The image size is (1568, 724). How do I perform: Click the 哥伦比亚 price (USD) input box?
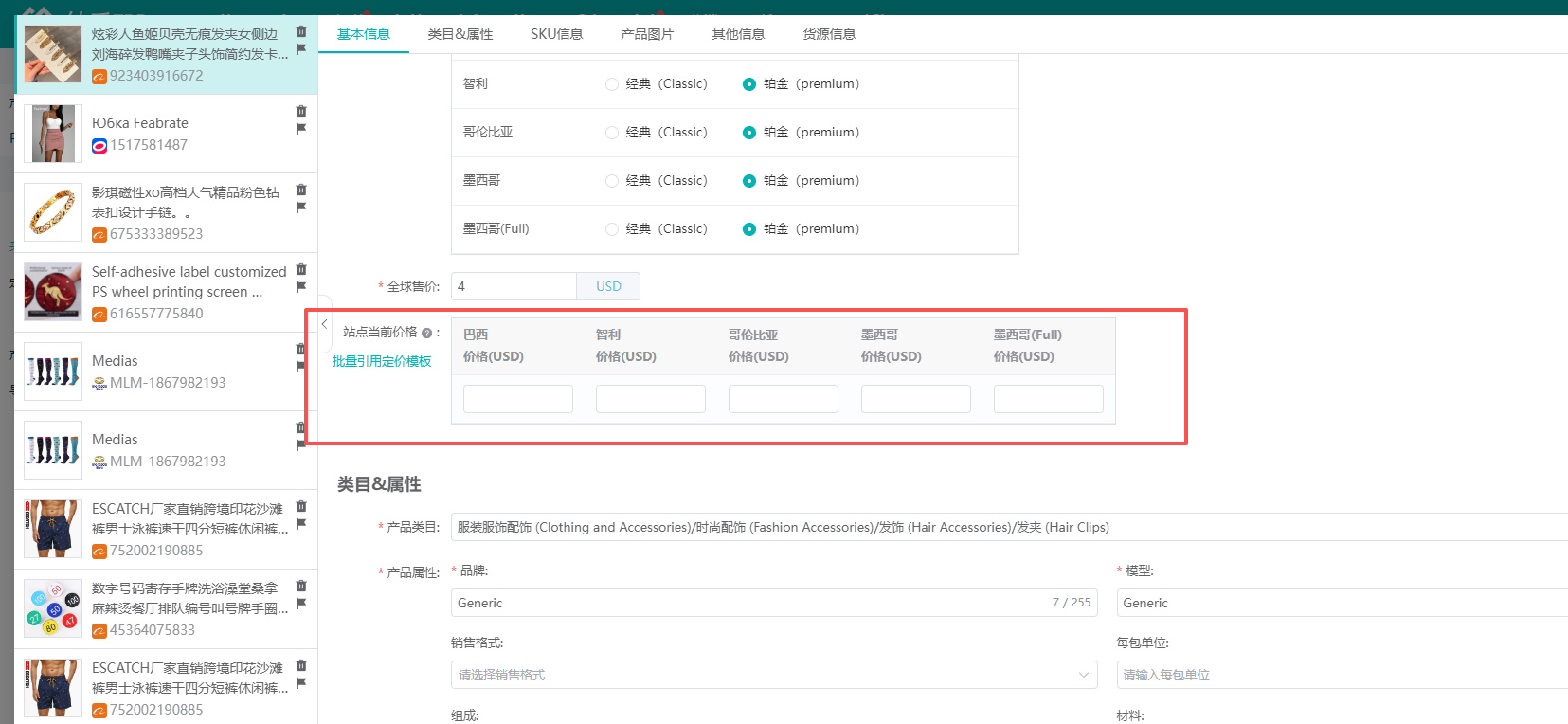(784, 399)
